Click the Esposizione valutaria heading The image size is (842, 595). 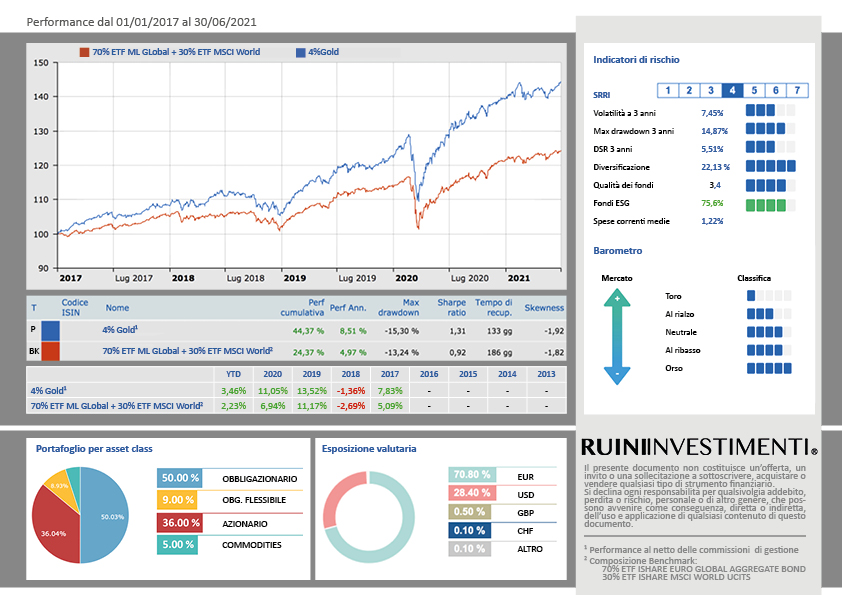pos(369,449)
